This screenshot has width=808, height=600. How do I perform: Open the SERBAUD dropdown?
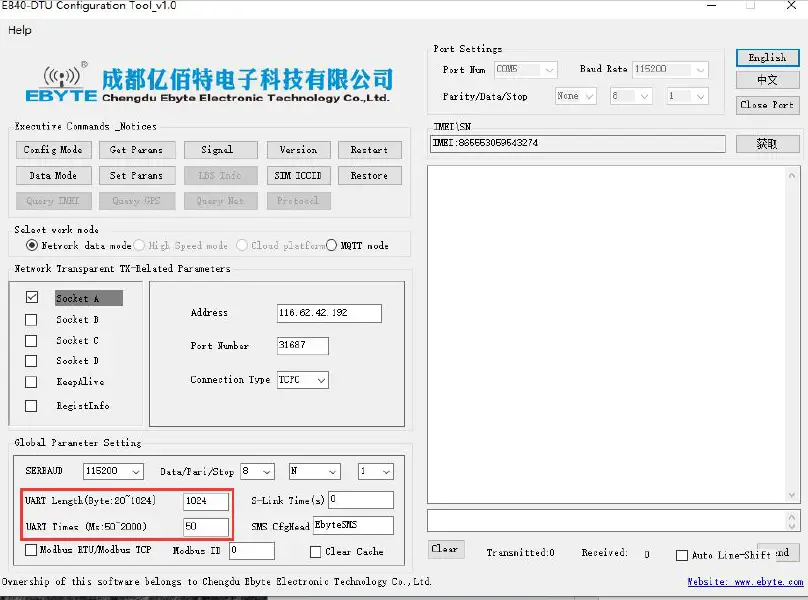[113, 471]
